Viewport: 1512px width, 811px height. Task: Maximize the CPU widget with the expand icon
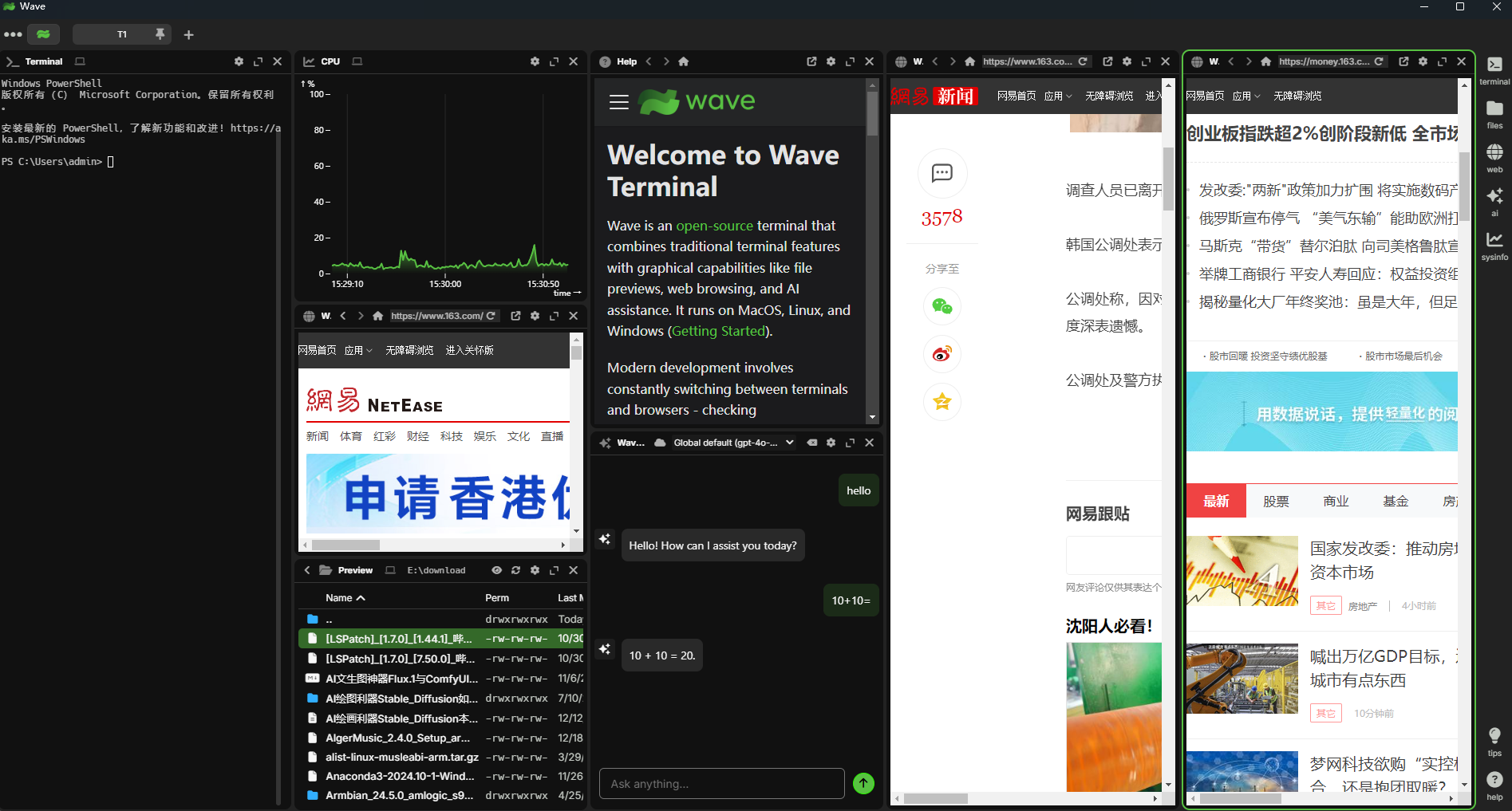554,61
